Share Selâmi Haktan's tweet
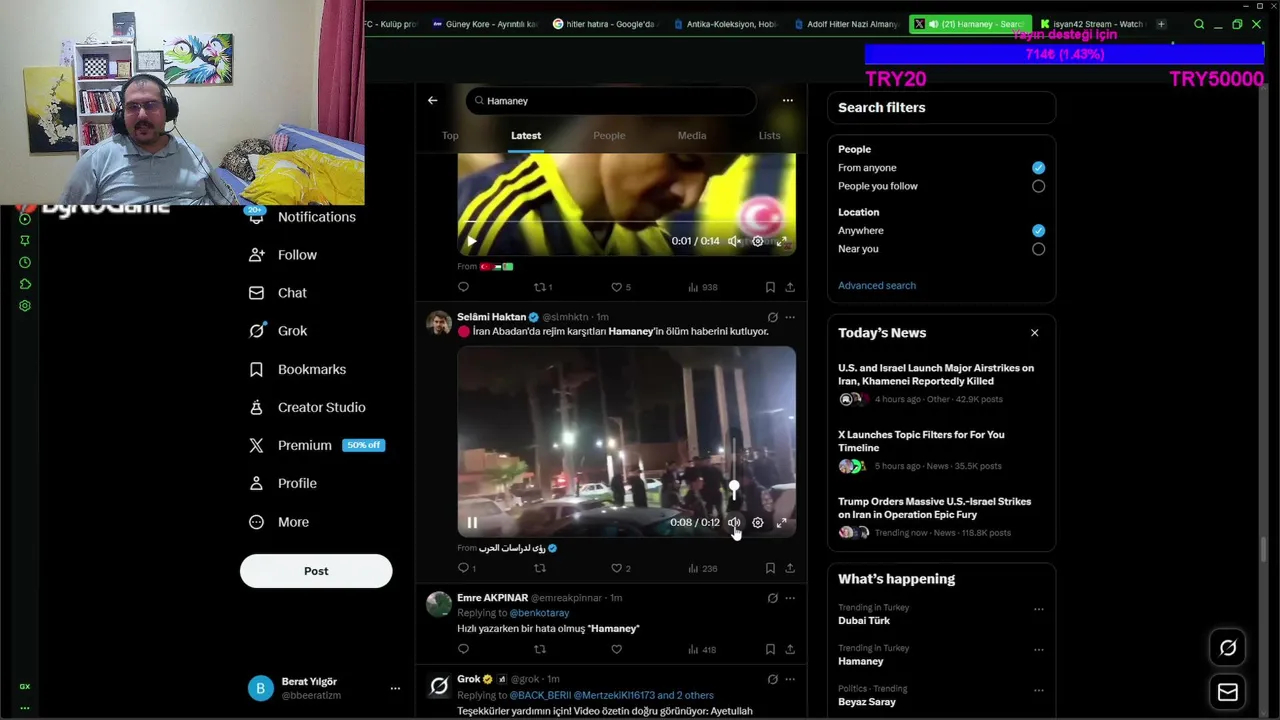The height and width of the screenshot is (720, 1280). click(789, 568)
